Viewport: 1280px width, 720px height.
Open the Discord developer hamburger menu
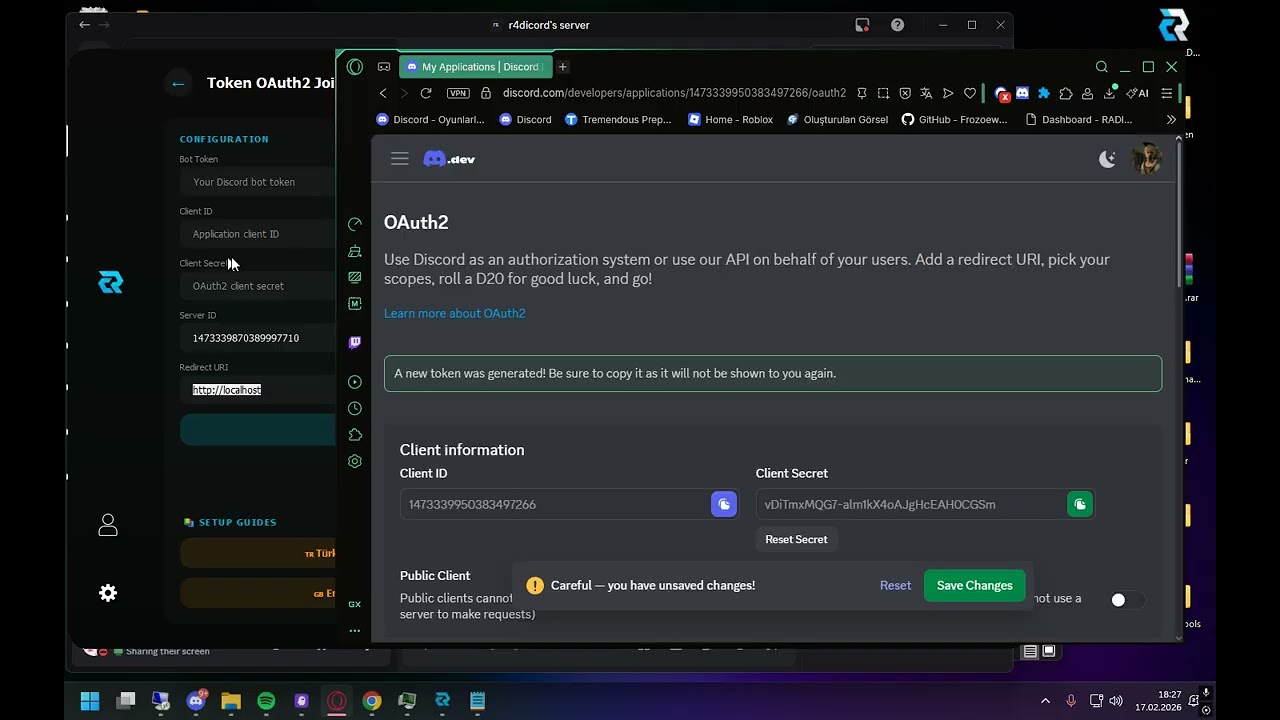click(400, 158)
